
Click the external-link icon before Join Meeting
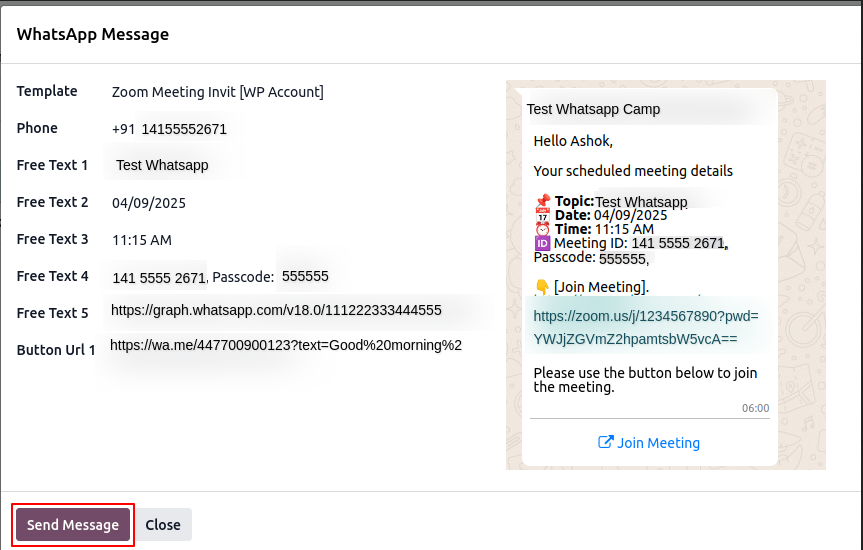(605, 443)
